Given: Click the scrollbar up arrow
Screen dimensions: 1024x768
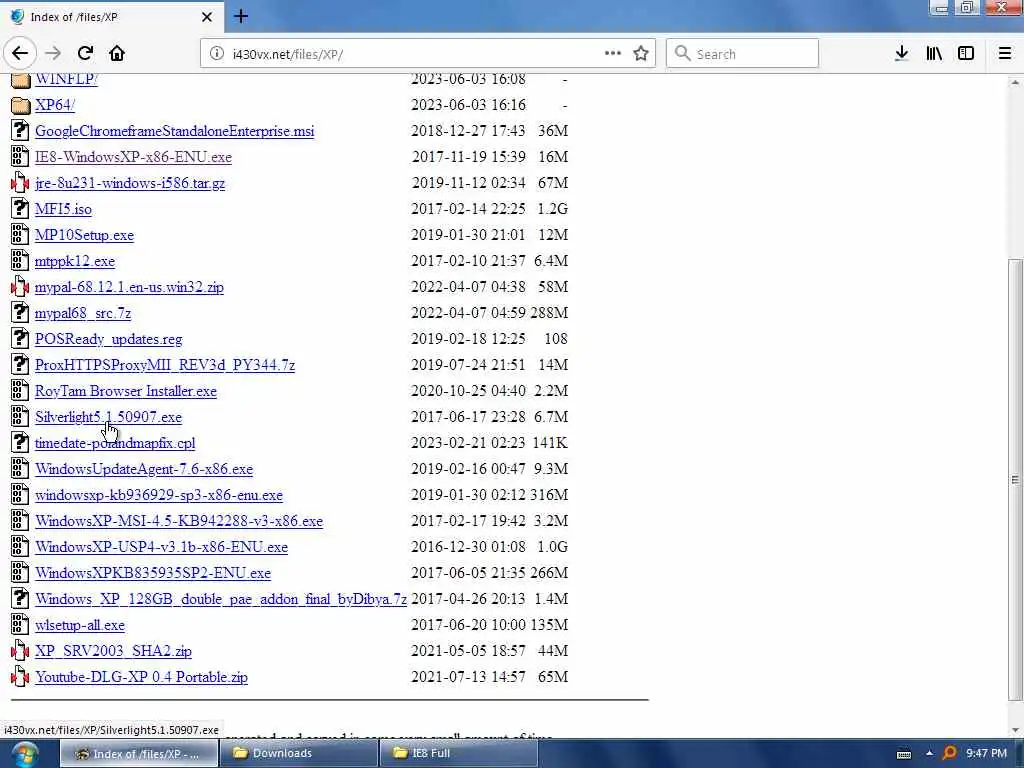Looking at the screenshot, I should (x=1015, y=82).
